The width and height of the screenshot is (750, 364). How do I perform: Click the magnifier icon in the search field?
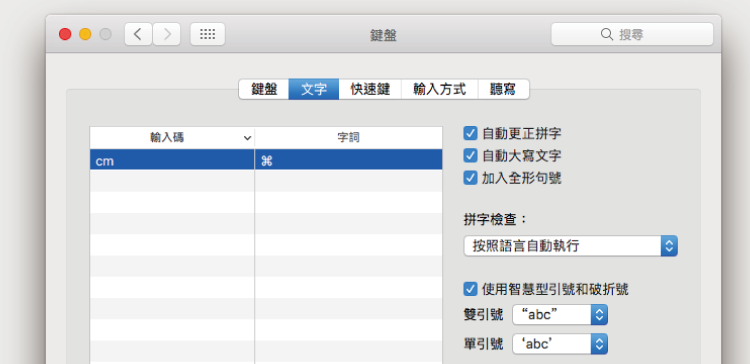(x=607, y=34)
